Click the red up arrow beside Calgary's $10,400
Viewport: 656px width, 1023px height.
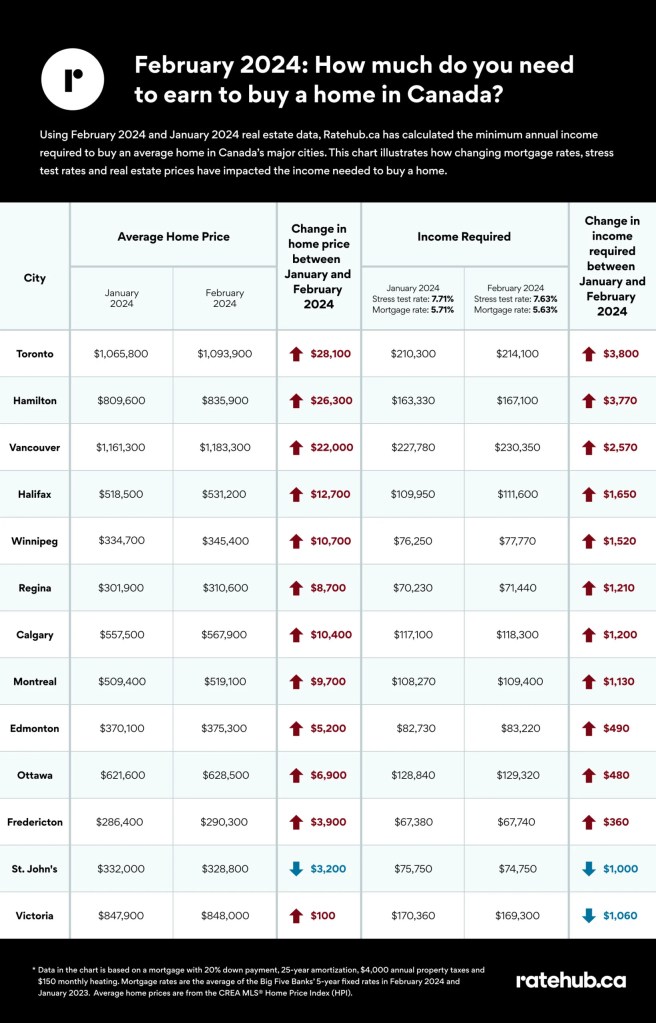pyautogui.click(x=295, y=634)
